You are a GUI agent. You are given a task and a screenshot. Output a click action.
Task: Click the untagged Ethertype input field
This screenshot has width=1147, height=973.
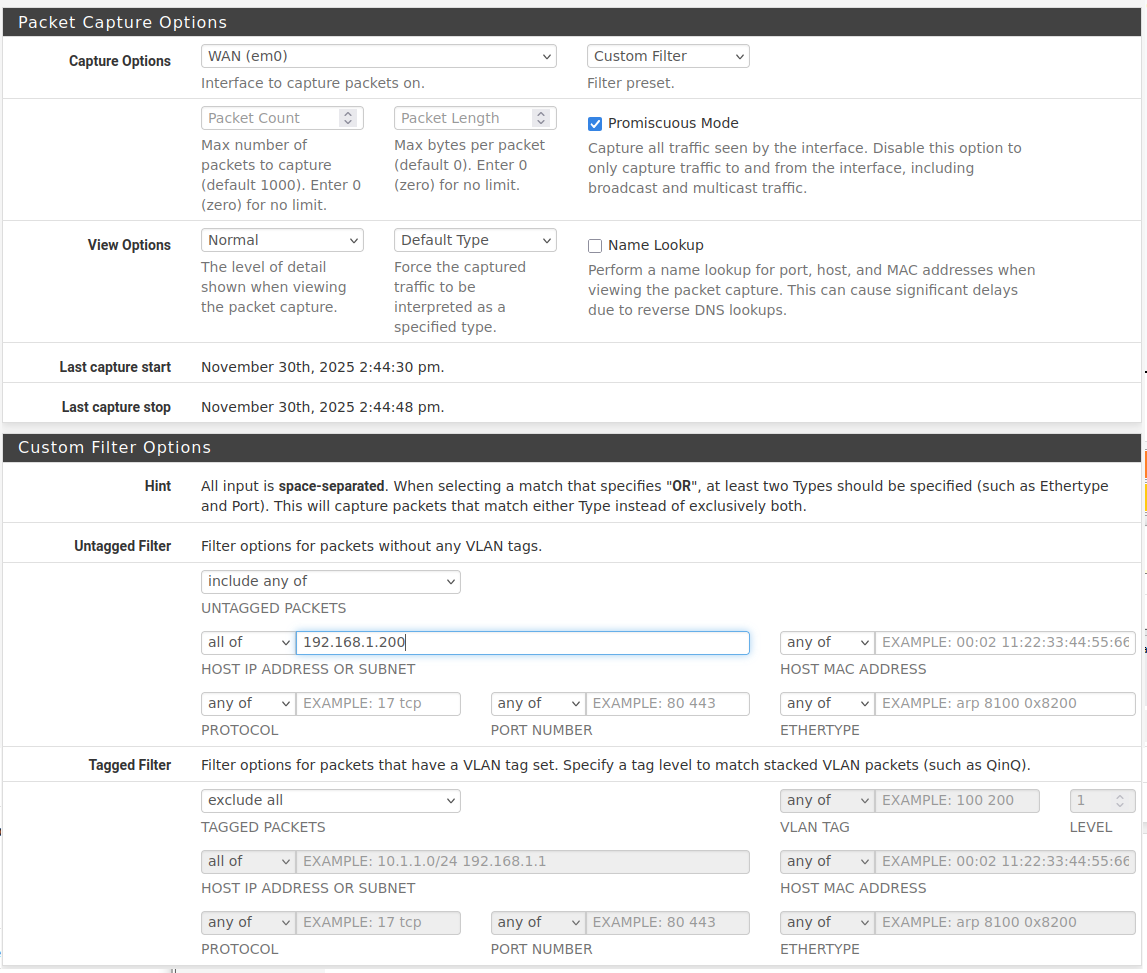tap(1004, 704)
